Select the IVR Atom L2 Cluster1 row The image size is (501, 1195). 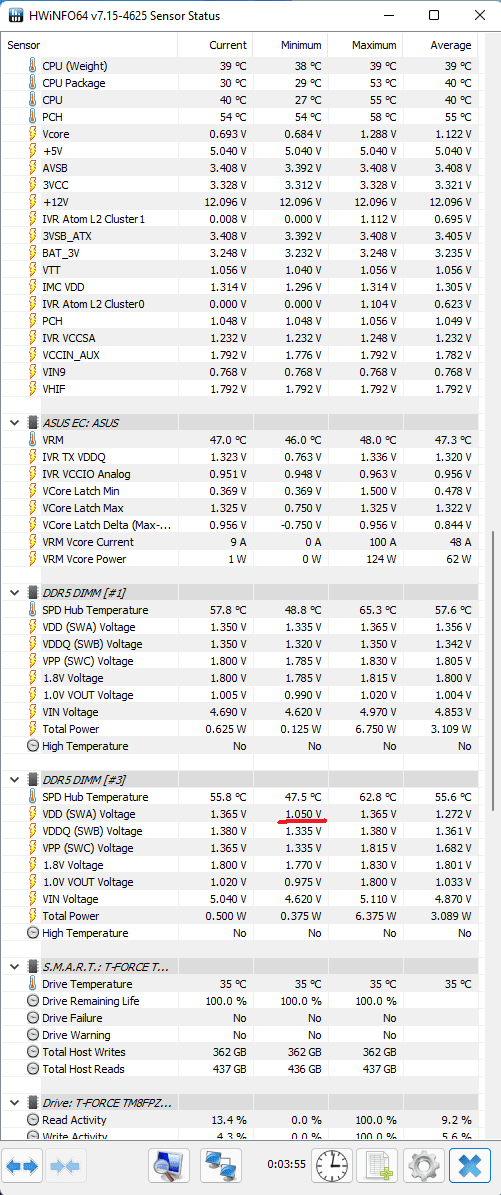(241, 219)
